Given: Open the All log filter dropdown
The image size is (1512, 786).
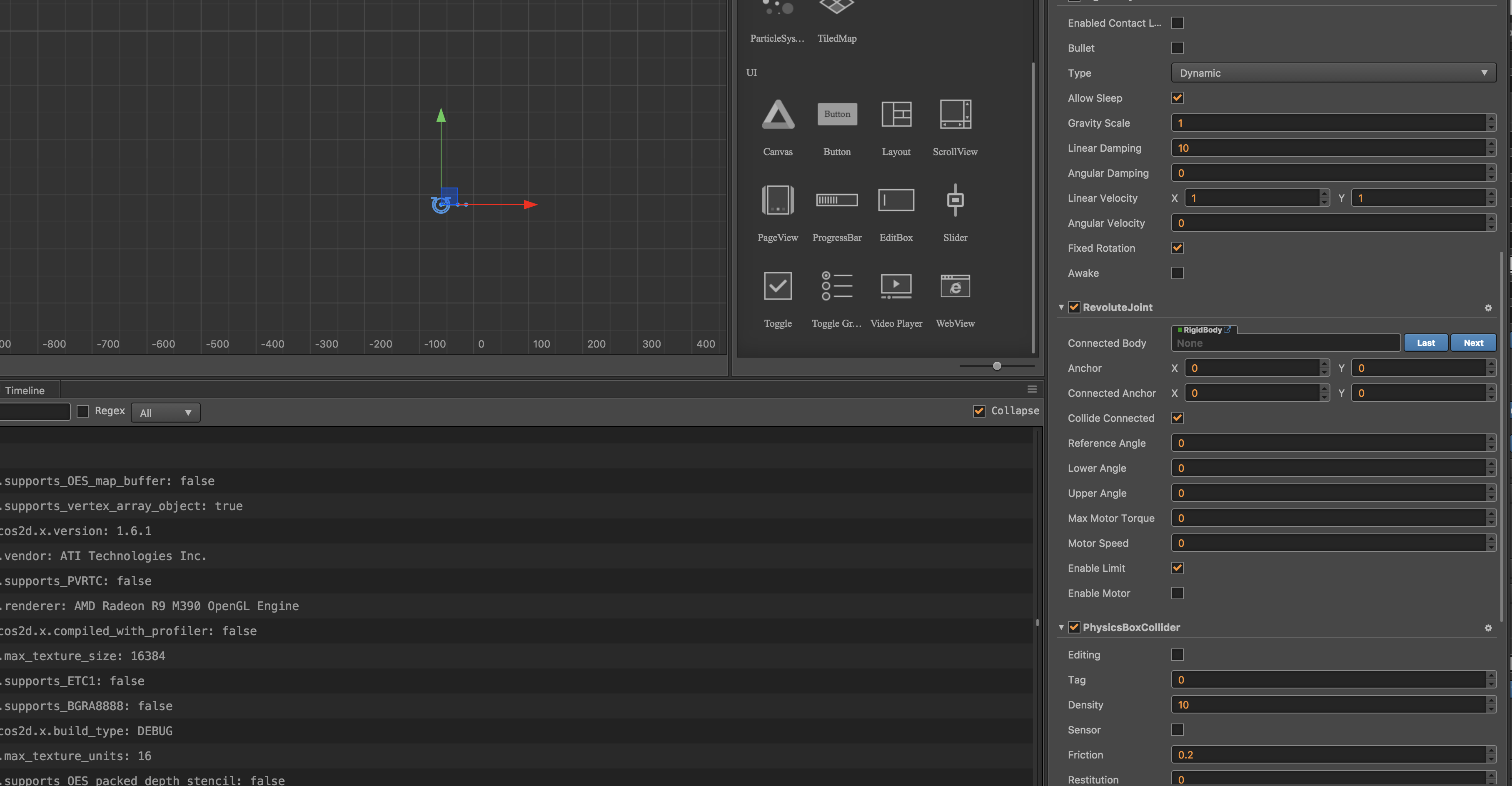Looking at the screenshot, I should [165, 413].
